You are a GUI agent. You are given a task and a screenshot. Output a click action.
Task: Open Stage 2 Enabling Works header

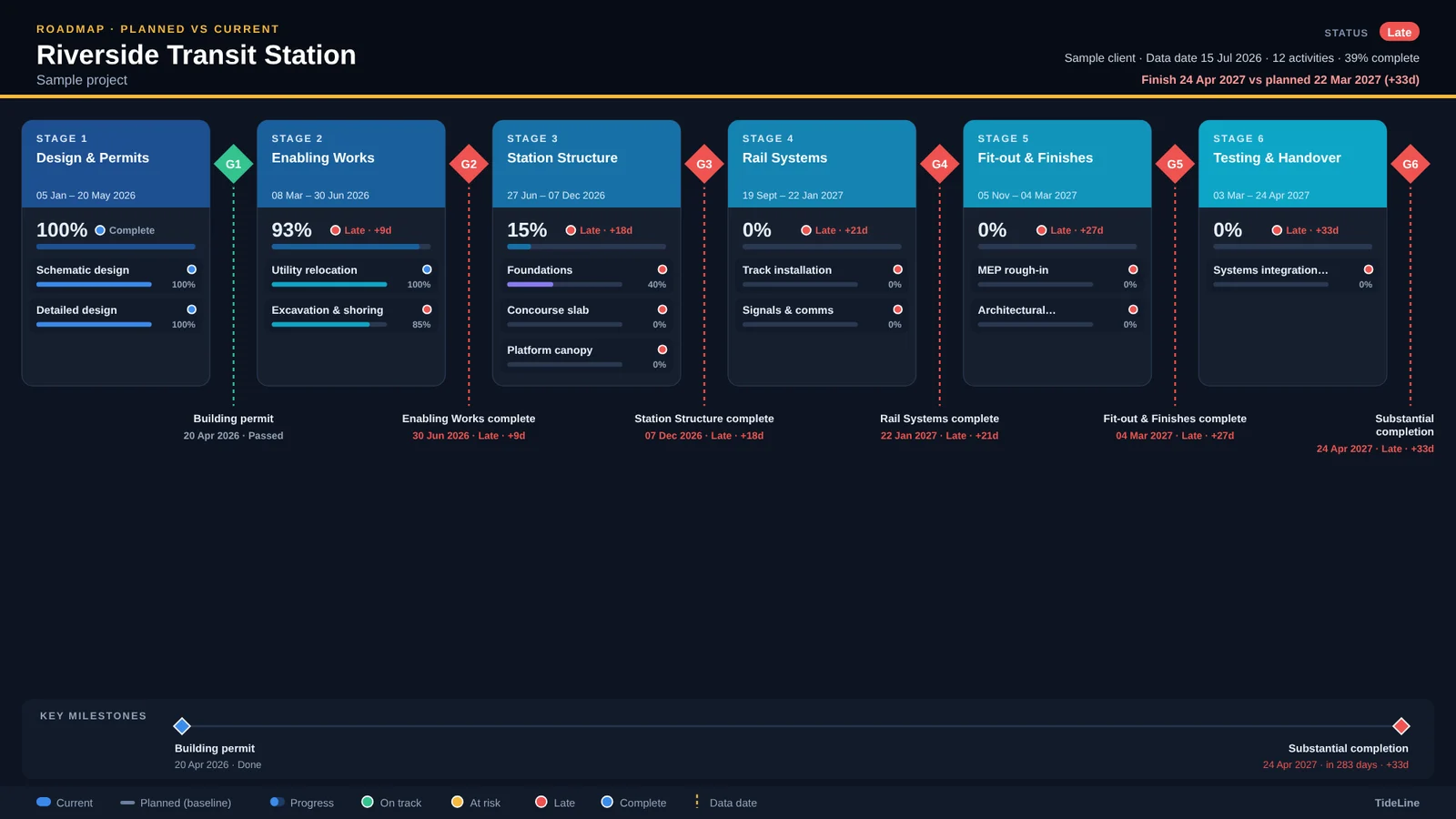point(351,164)
